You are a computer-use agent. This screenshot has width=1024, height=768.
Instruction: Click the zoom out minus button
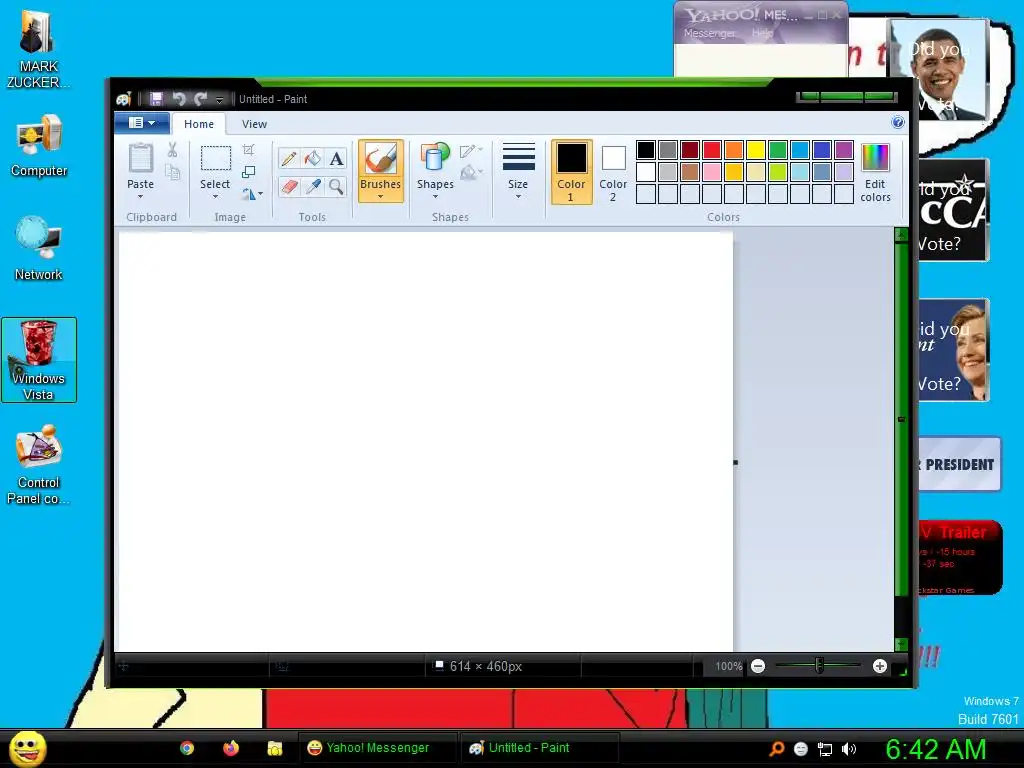tap(758, 666)
